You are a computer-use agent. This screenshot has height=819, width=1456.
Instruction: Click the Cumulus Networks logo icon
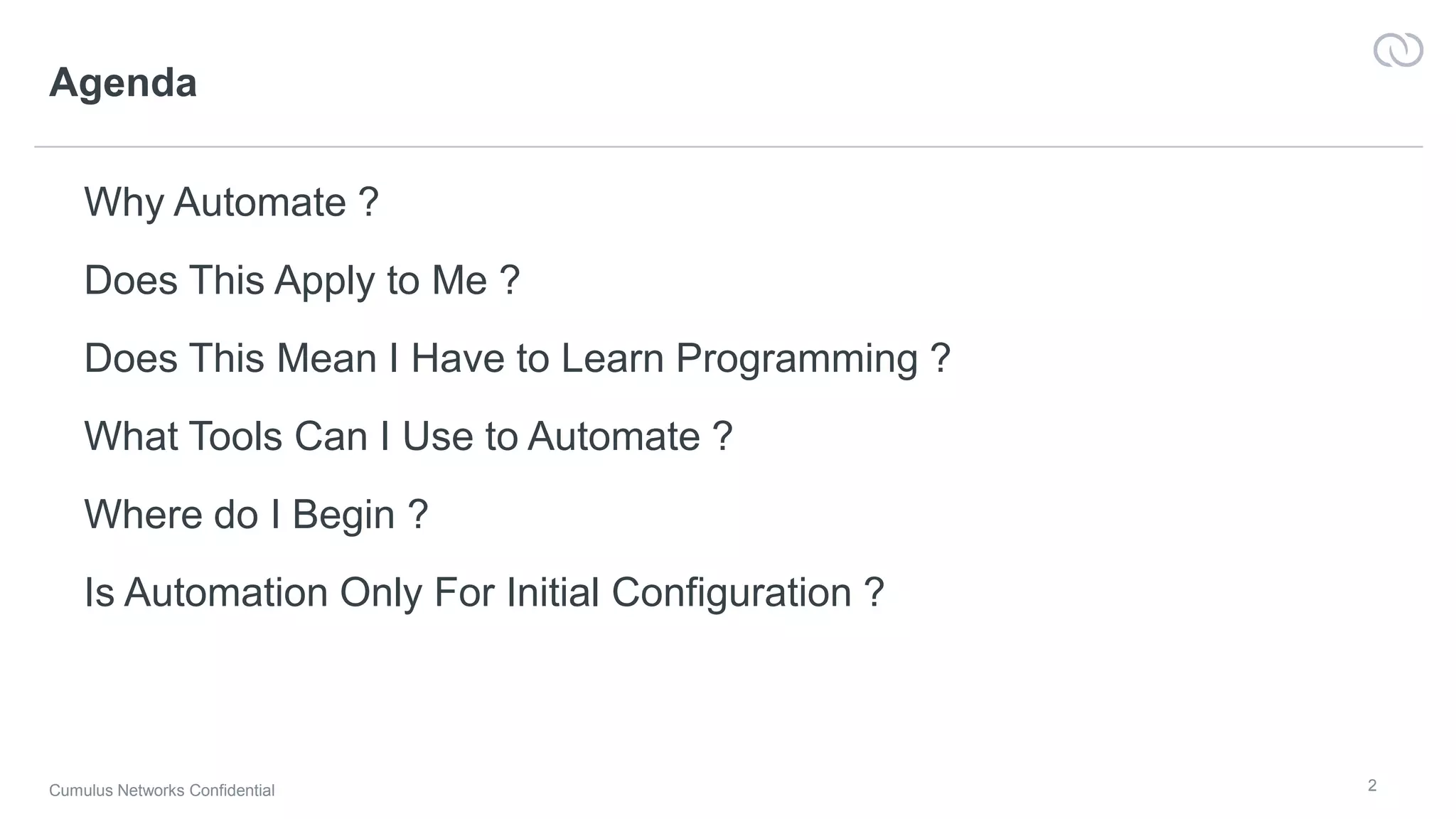click(1398, 50)
